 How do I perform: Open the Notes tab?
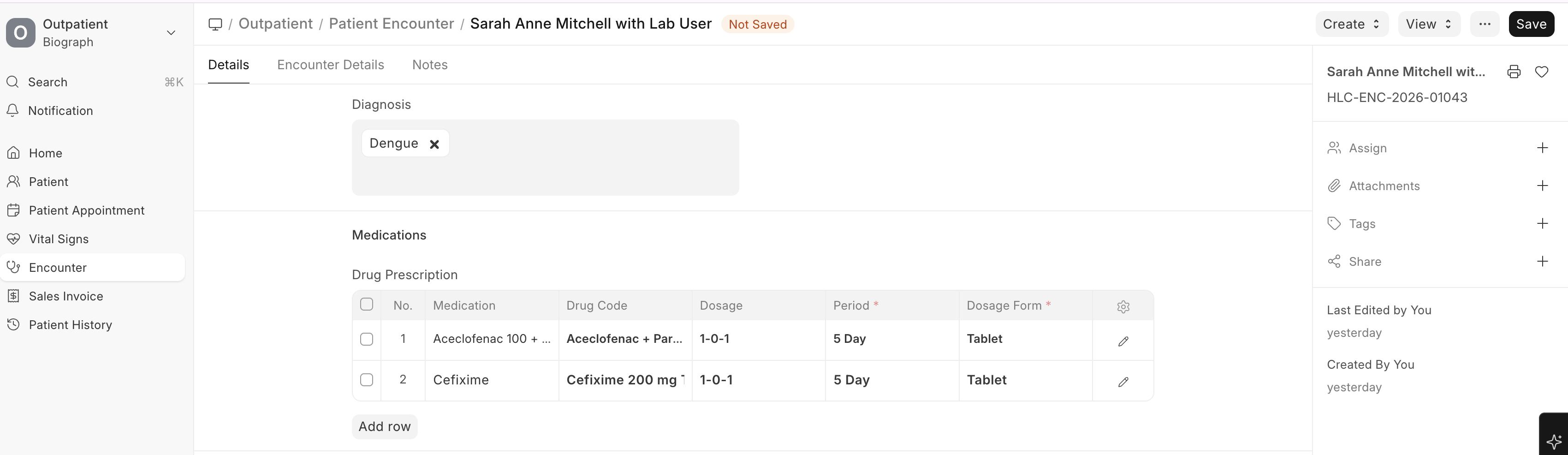pyautogui.click(x=430, y=65)
